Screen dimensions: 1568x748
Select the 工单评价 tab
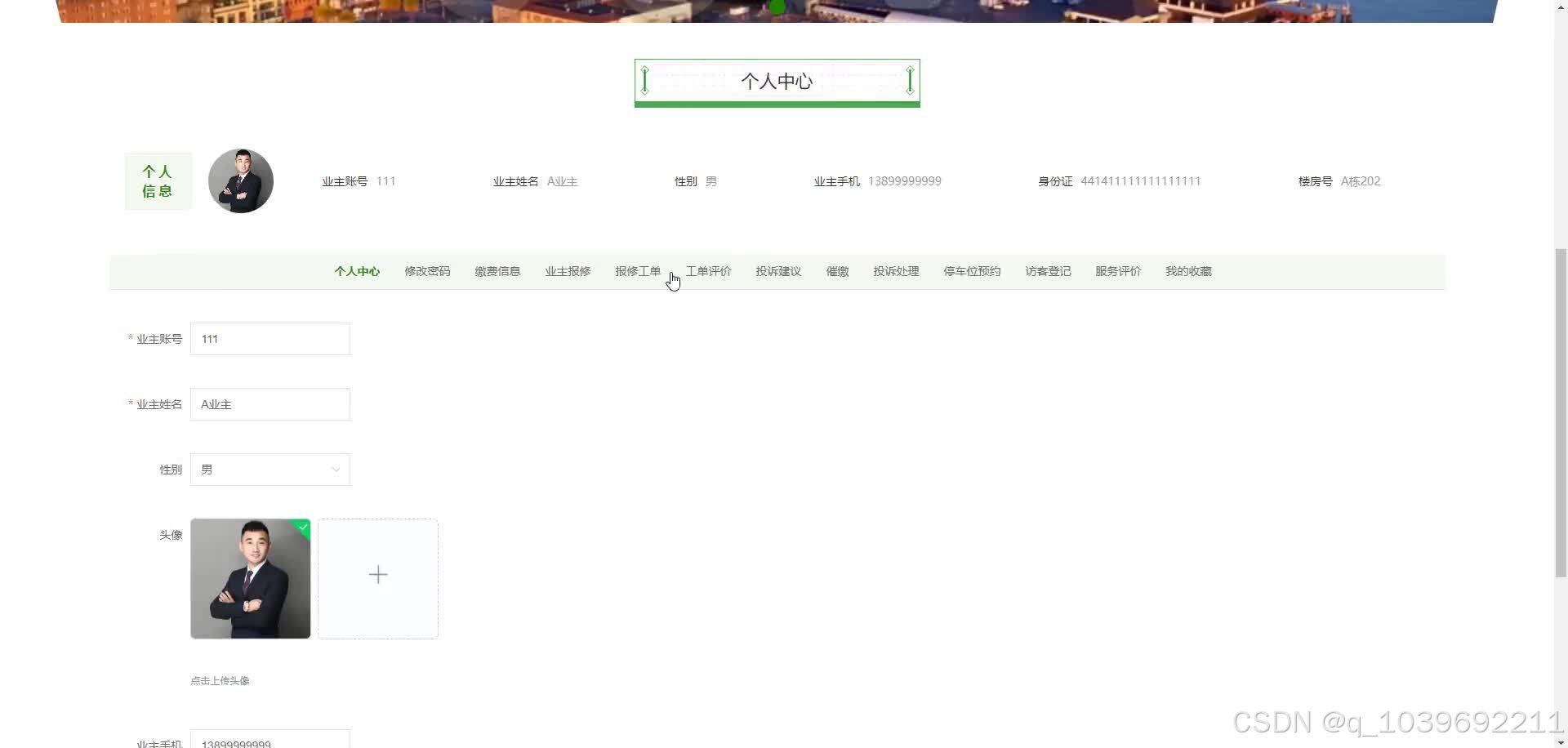(x=708, y=271)
